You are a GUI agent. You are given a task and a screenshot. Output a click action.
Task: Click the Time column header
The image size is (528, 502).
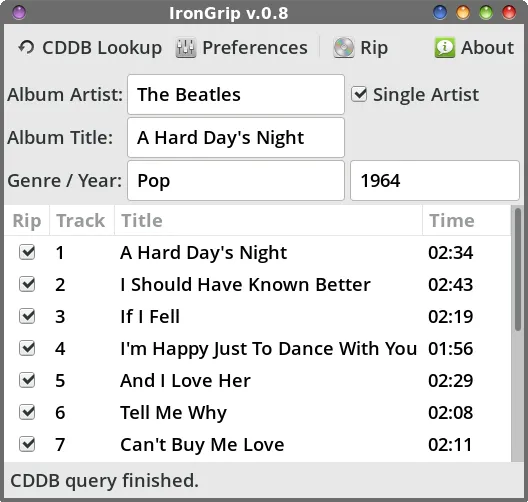click(x=466, y=221)
